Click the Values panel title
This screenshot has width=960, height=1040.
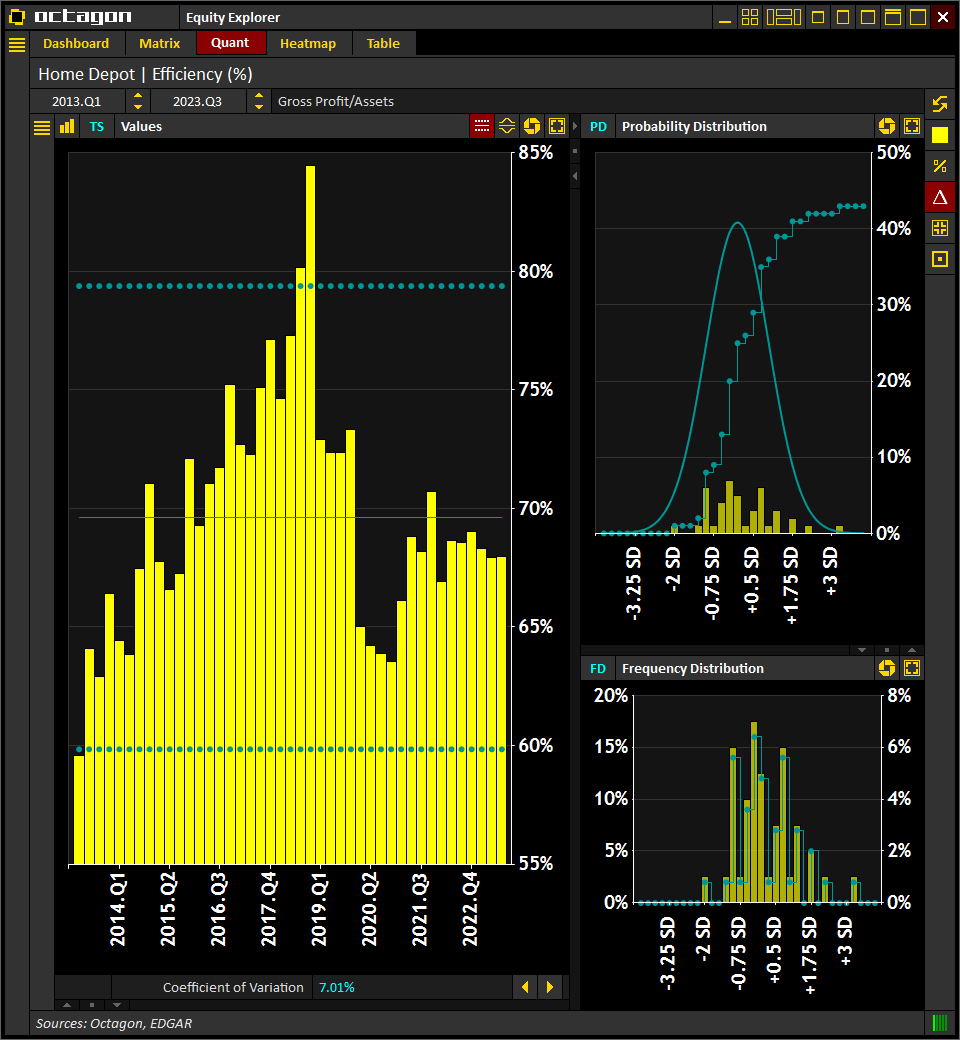coord(141,127)
